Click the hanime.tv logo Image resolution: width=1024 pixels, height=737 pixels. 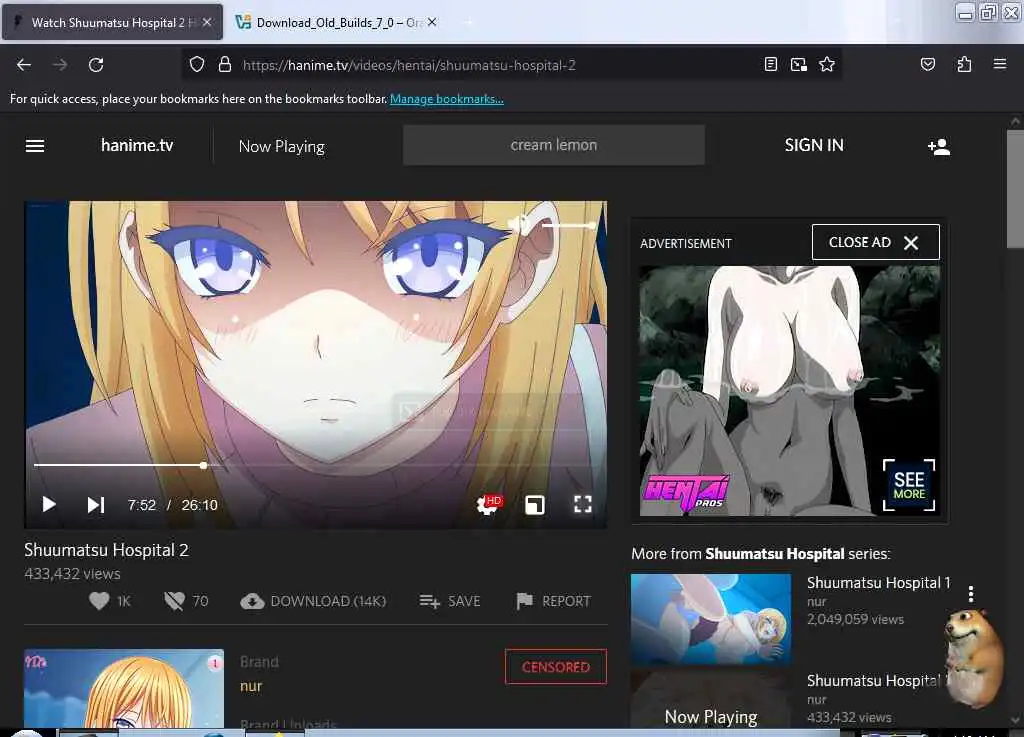coord(137,145)
